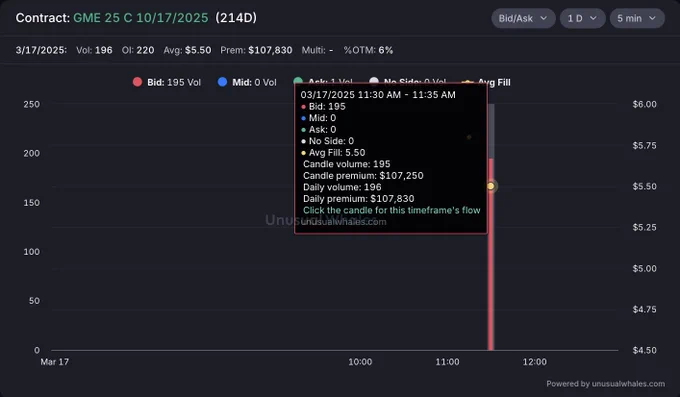This screenshot has height=397, width=680.
Task: Open the Bid/Ask dropdown
Action: pos(523,18)
